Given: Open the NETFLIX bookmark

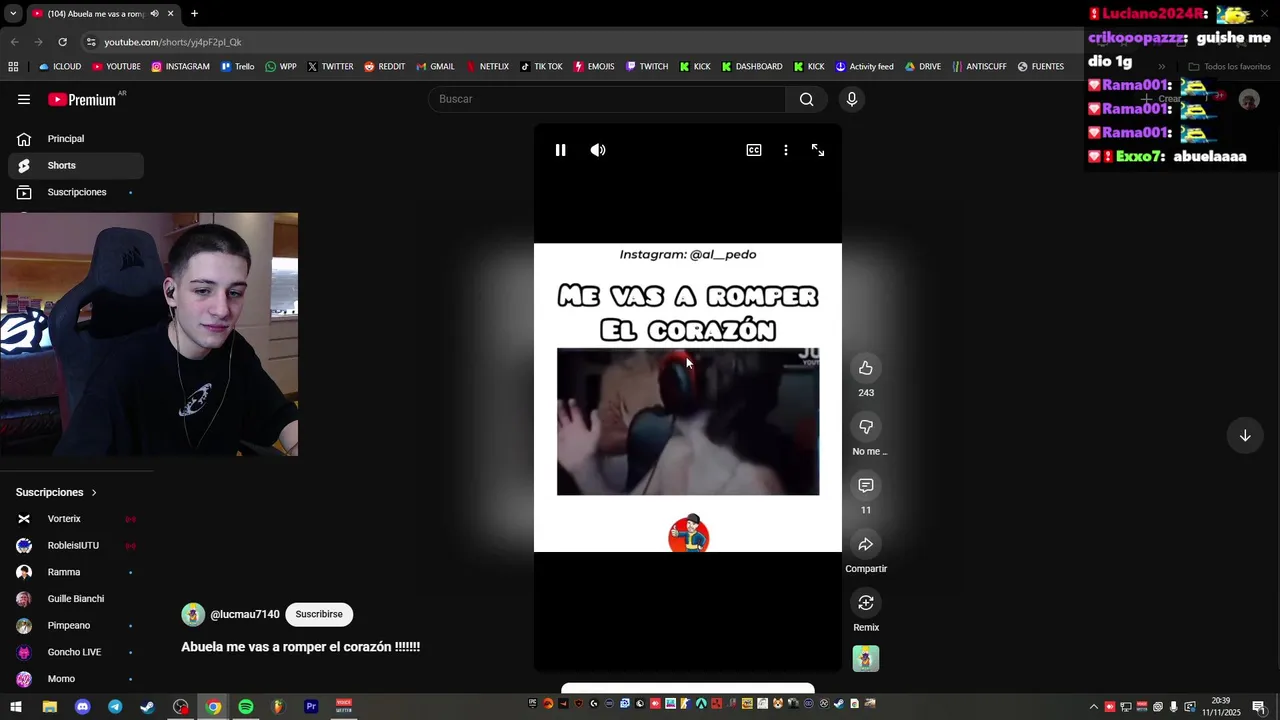Looking at the screenshot, I should [x=487, y=67].
